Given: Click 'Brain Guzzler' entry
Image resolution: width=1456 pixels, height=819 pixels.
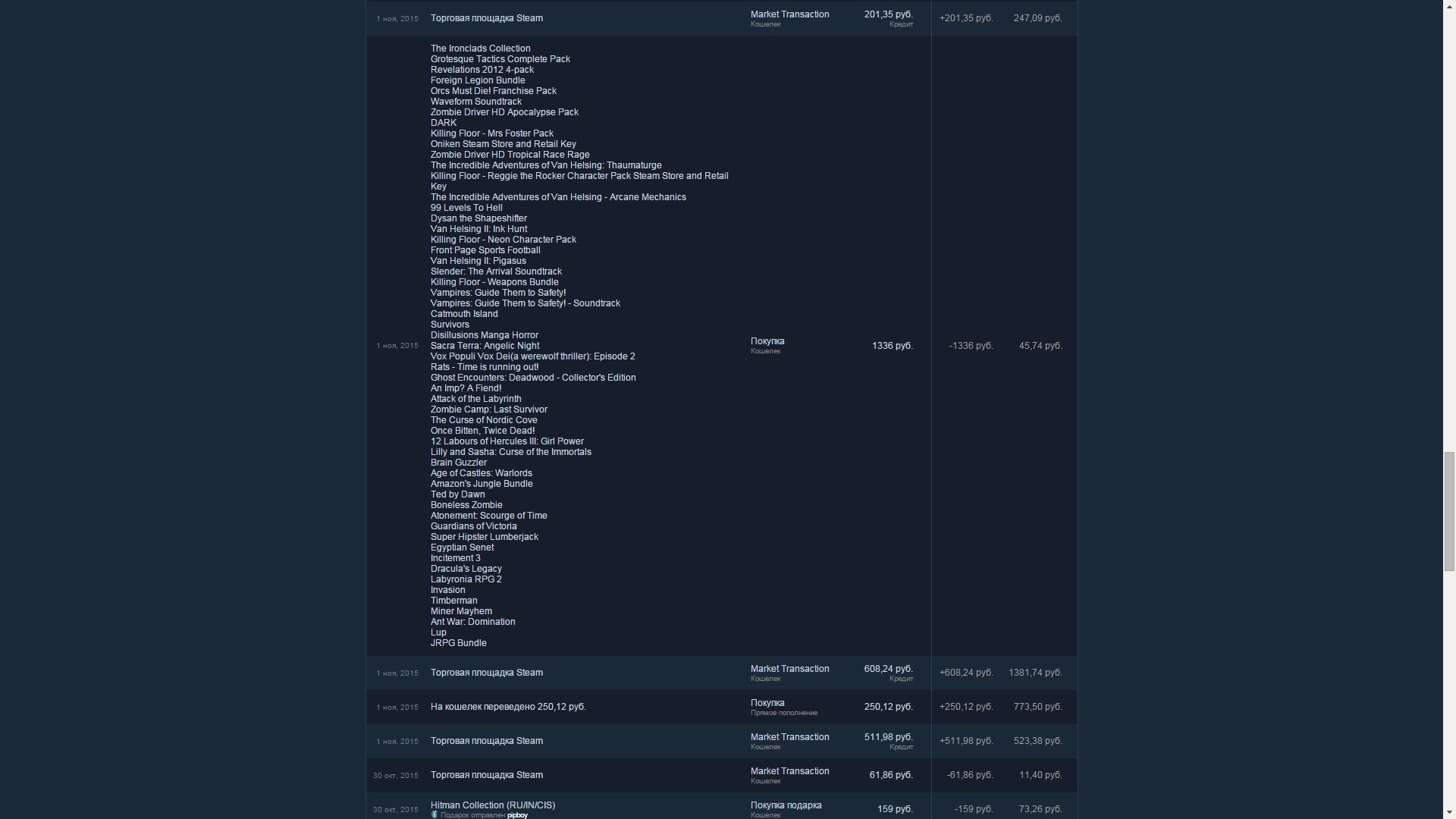Looking at the screenshot, I should [459, 463].
